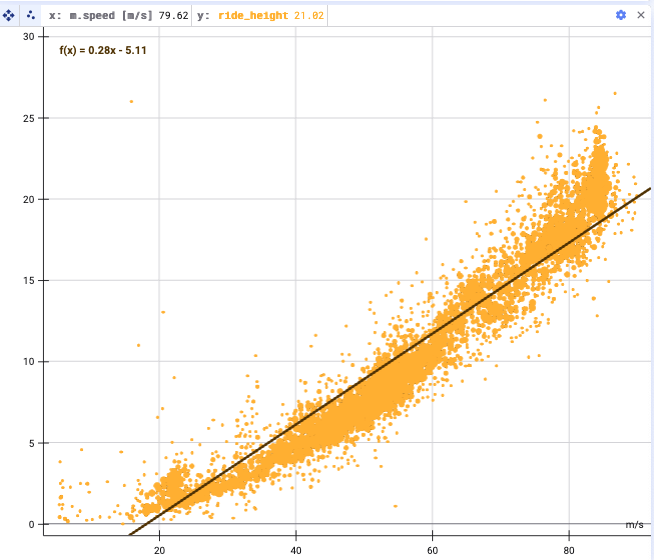Click the x-axis tick label 20

(159, 550)
